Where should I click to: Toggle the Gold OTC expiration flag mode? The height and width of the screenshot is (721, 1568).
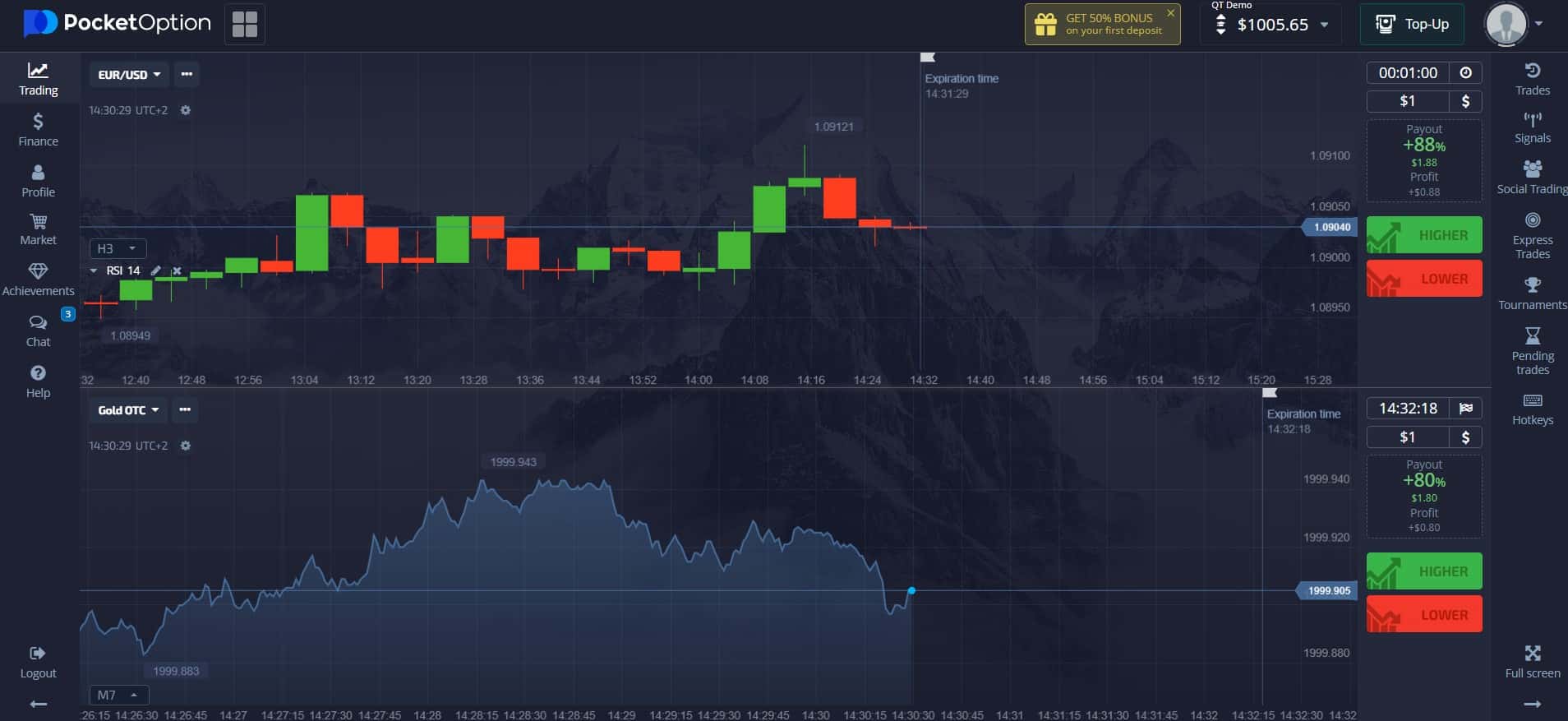coord(1465,409)
